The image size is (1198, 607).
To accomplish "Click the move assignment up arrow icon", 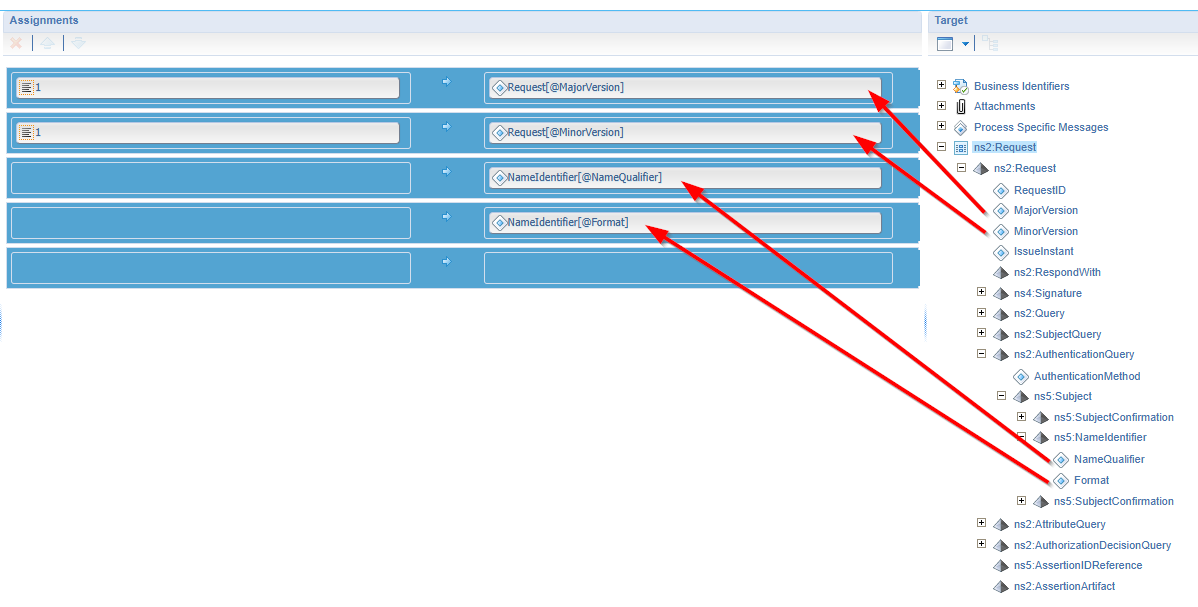I will point(47,43).
